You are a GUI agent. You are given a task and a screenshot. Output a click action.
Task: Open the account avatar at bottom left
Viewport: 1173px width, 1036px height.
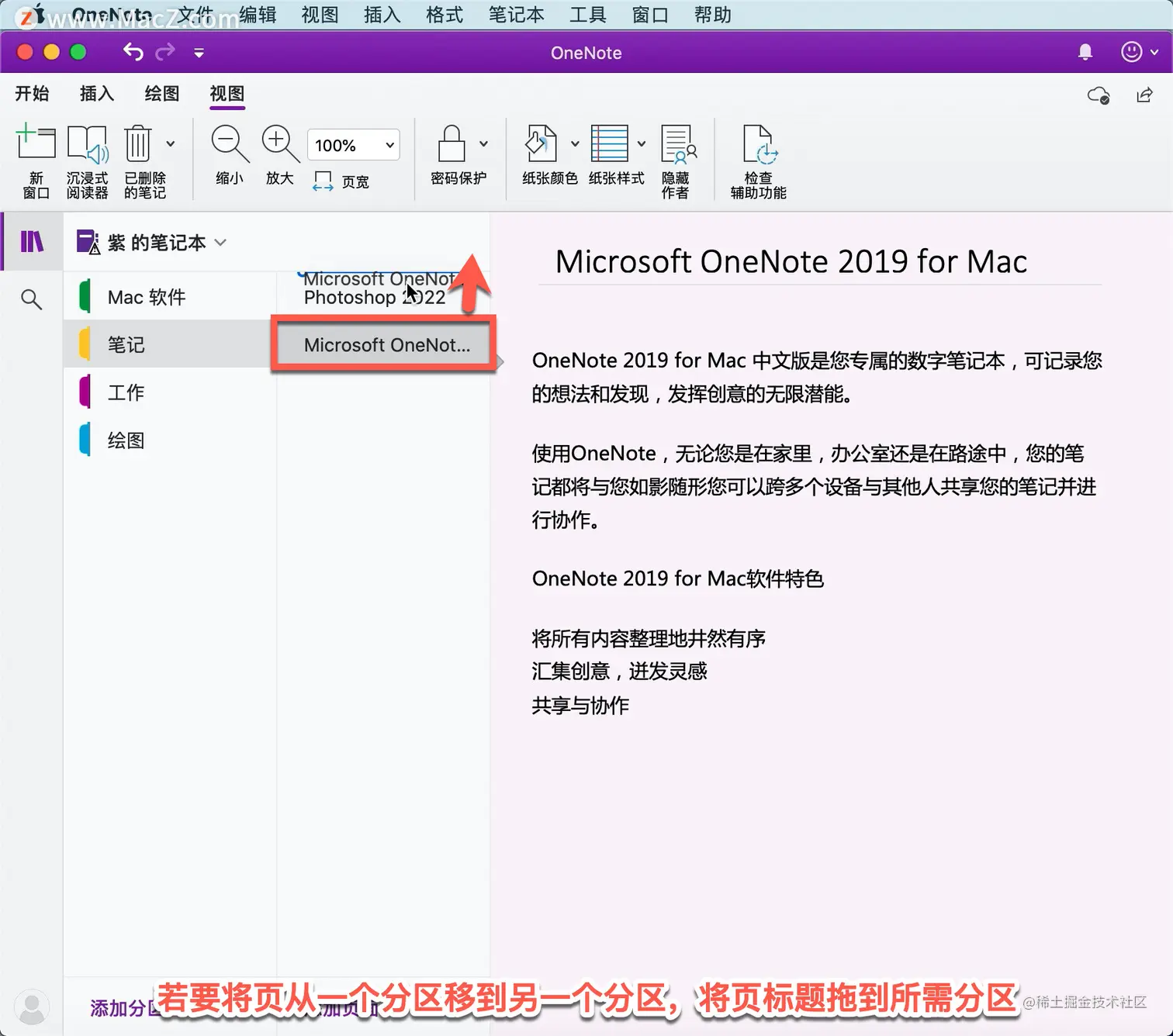[32, 1007]
